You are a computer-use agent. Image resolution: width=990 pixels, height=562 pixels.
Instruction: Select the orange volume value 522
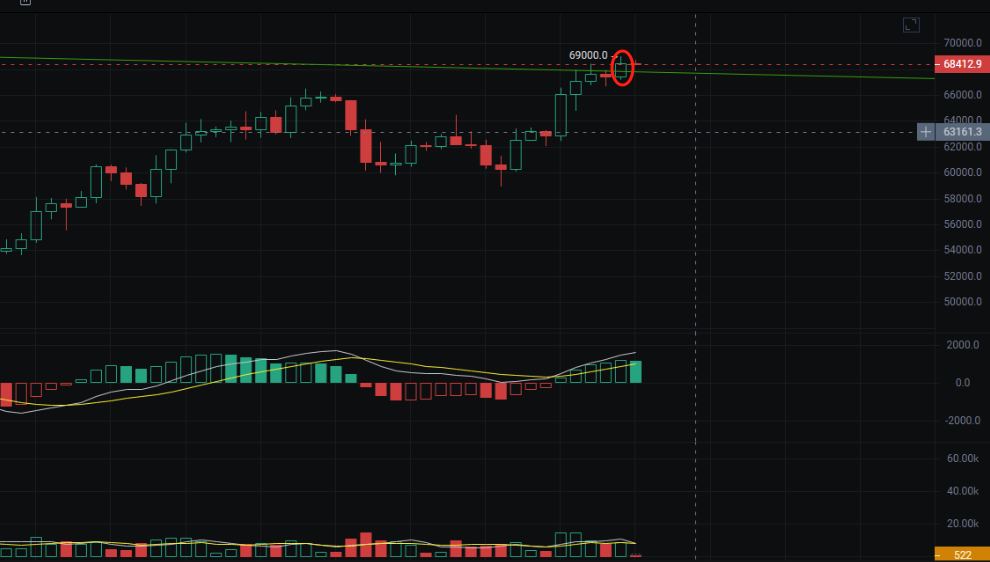click(962, 555)
